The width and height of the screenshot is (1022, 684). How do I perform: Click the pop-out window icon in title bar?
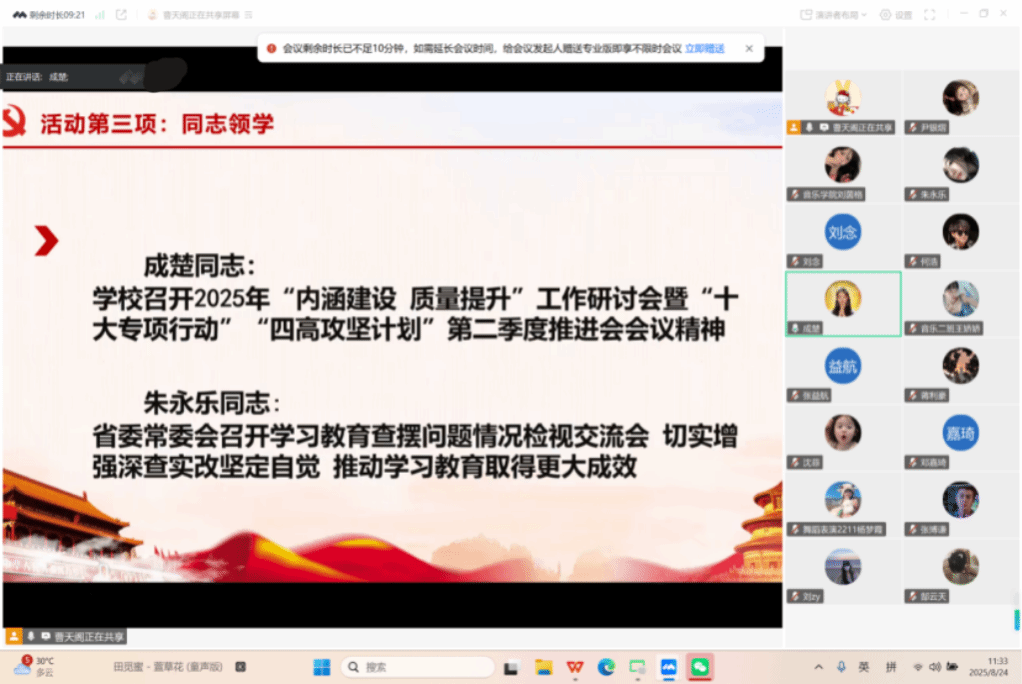point(121,15)
